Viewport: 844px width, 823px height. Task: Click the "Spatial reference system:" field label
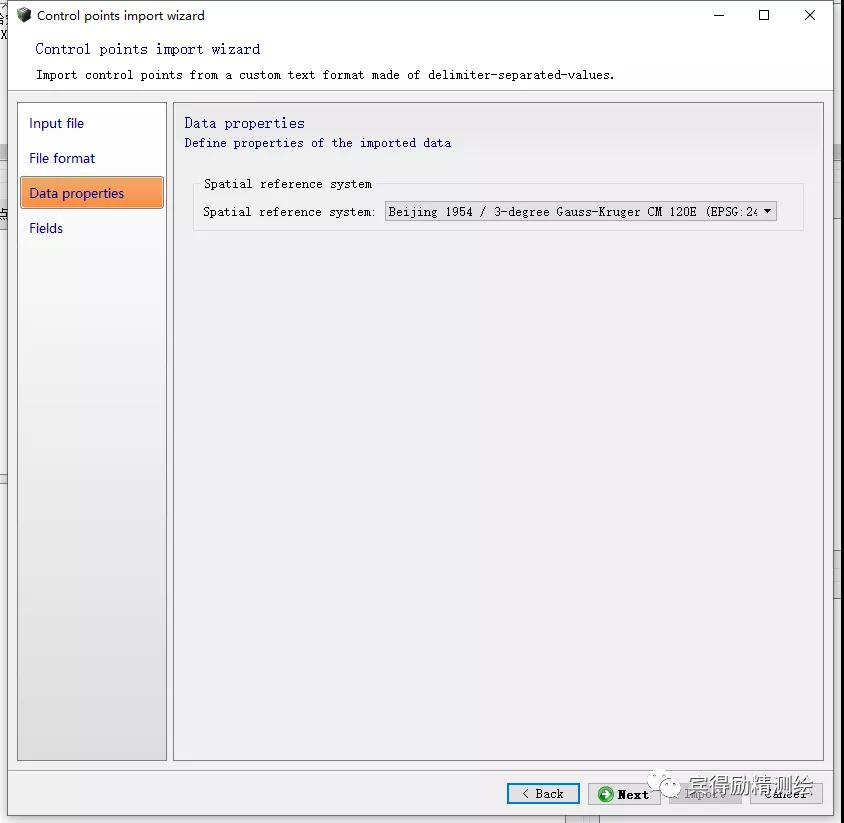(x=289, y=212)
